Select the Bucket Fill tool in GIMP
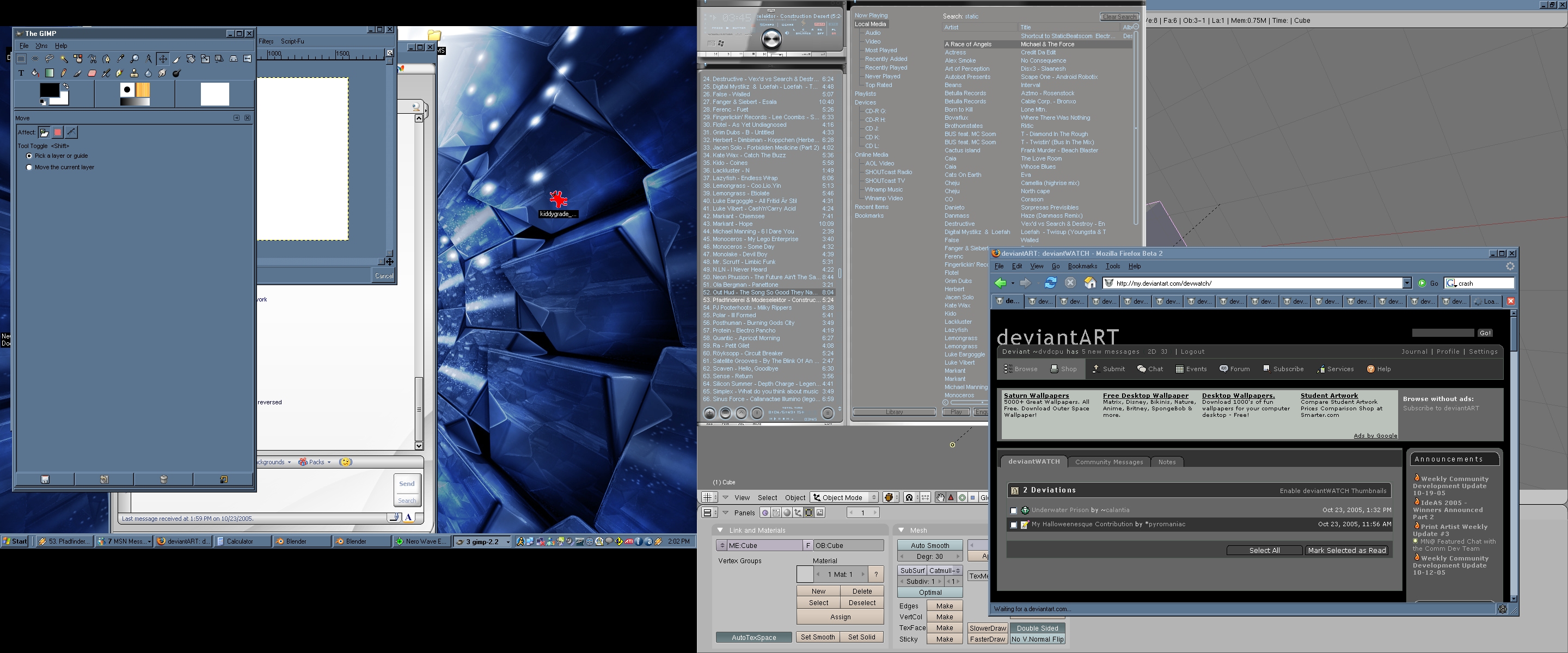Viewport: 1568px width, 653px height. point(35,73)
